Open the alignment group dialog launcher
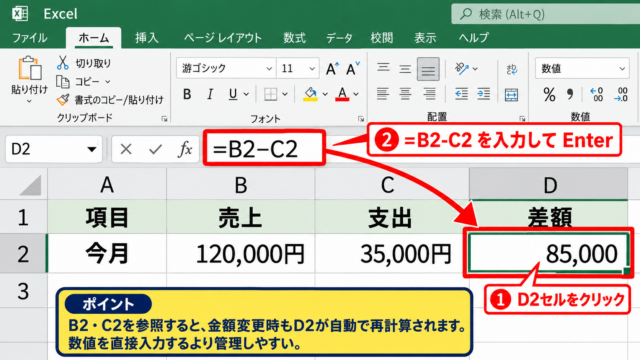The image size is (640, 360). [522, 119]
